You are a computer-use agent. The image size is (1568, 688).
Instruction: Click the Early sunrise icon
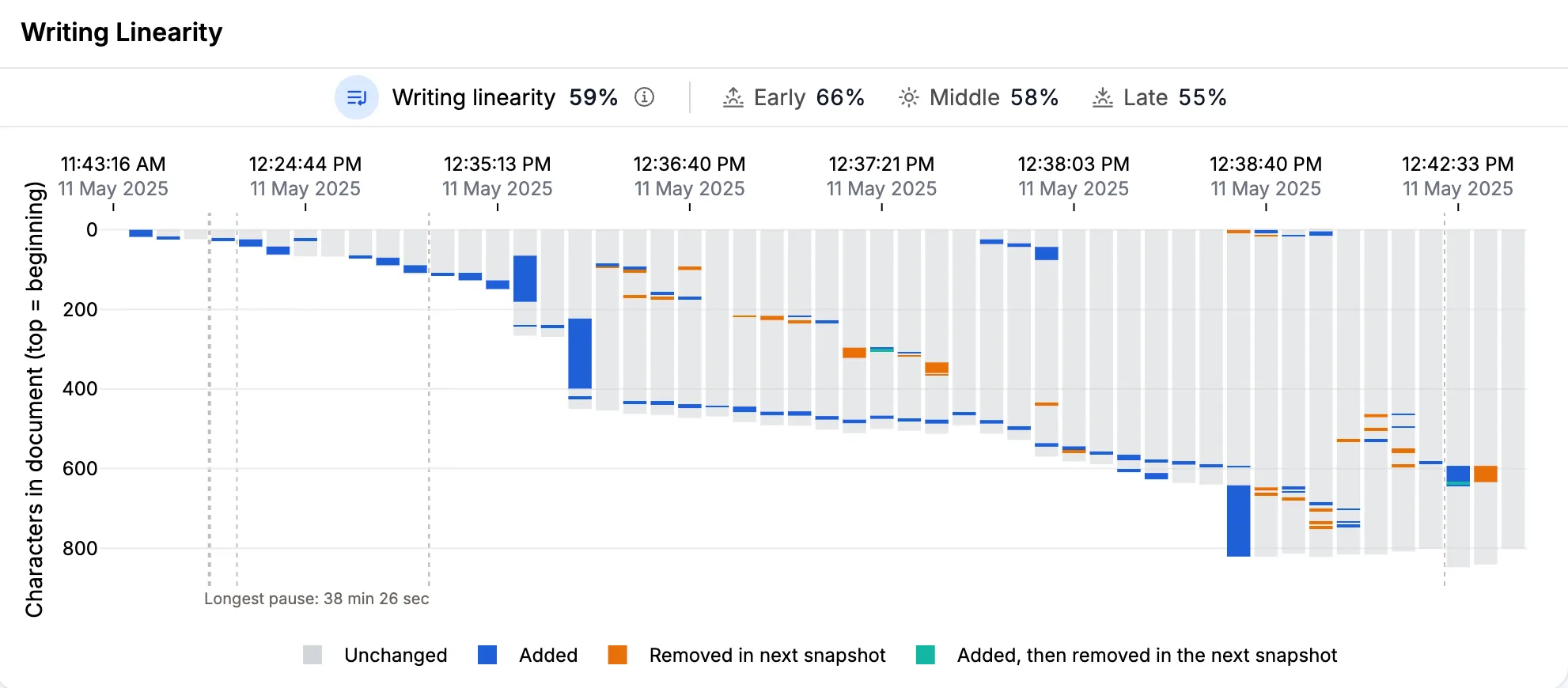pyautogui.click(x=733, y=97)
